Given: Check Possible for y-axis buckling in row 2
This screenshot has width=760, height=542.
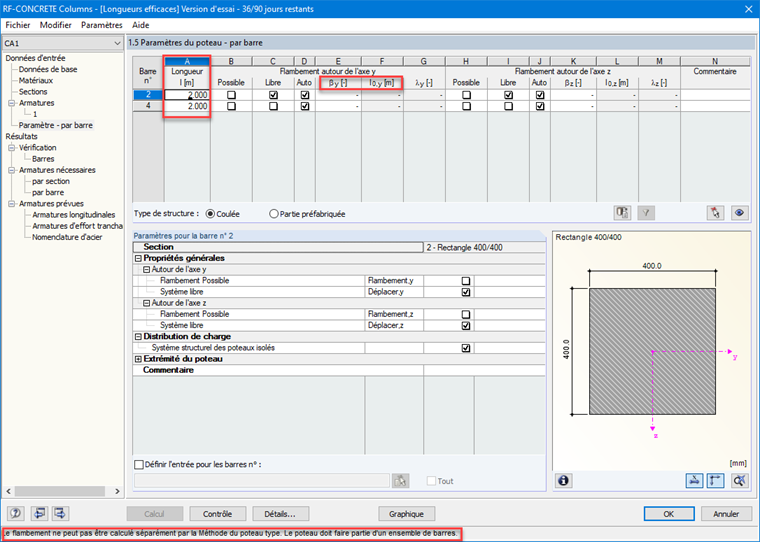Looking at the screenshot, I should 231,95.
